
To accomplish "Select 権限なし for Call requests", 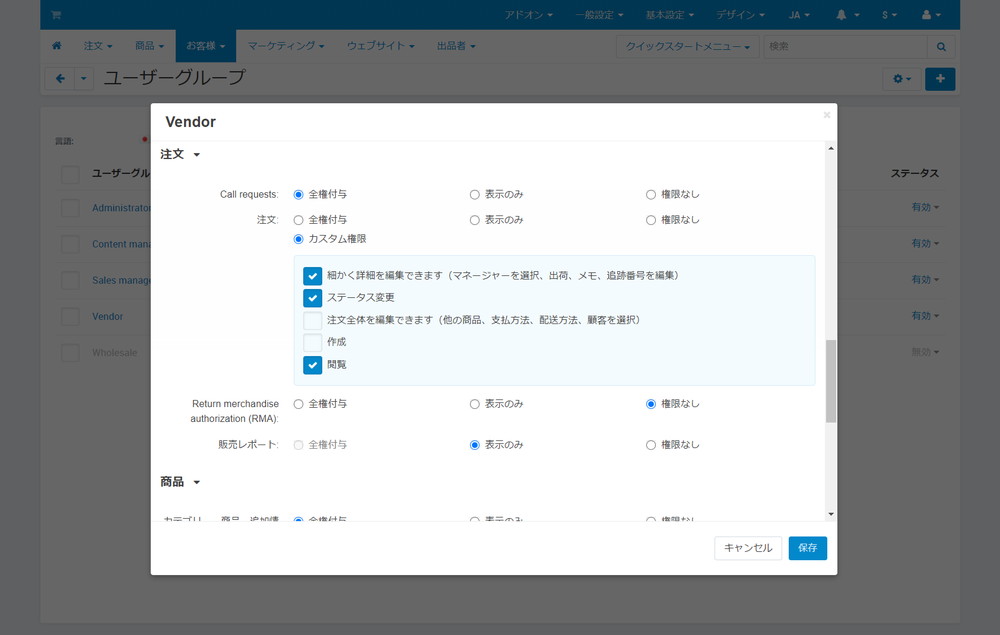I will (651, 194).
